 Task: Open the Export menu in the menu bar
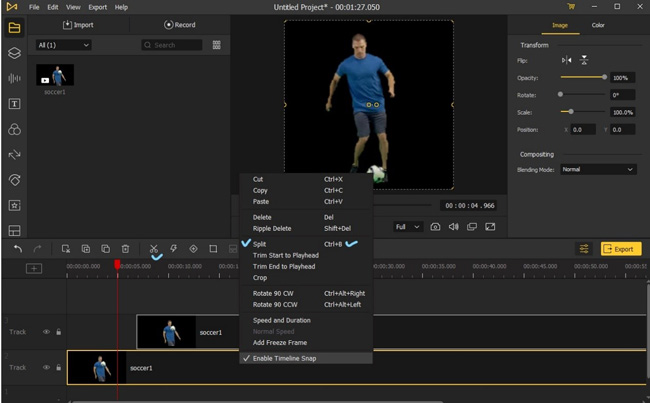[97, 7]
